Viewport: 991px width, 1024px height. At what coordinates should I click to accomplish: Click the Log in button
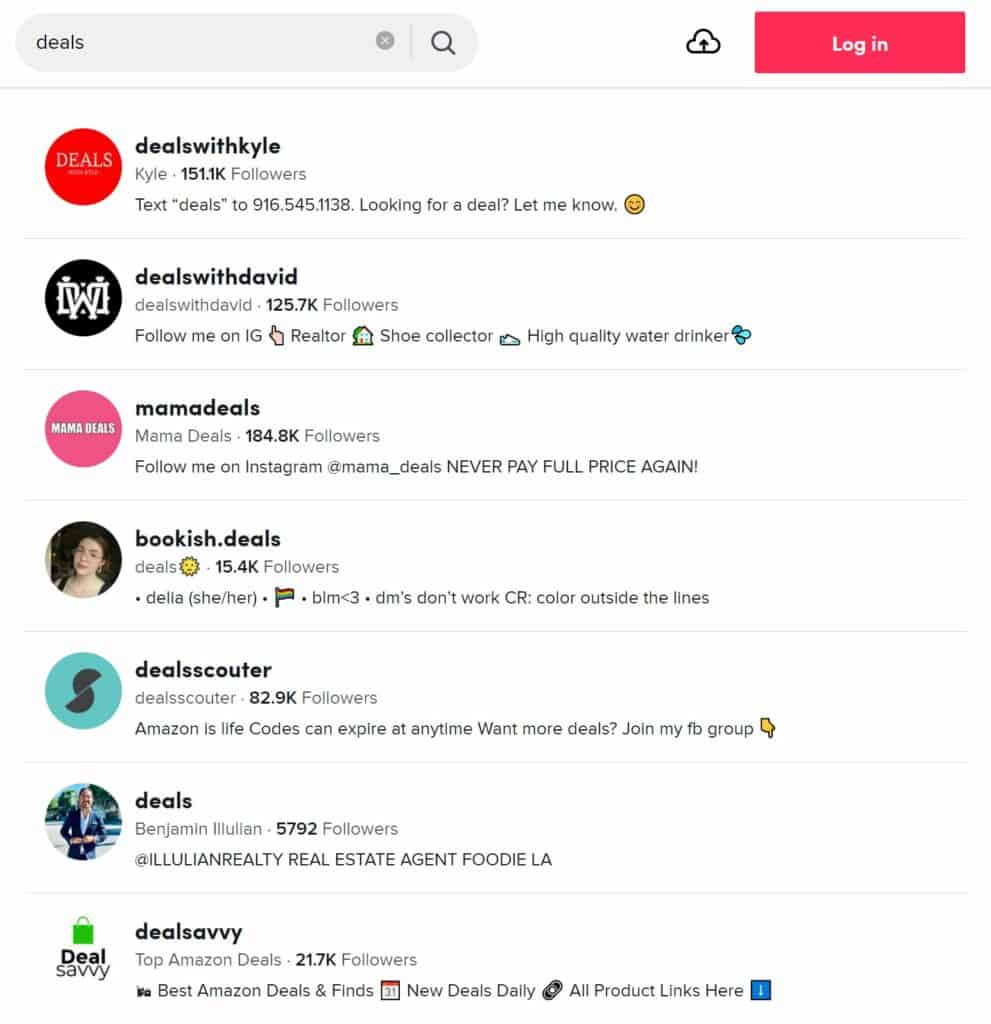click(859, 42)
